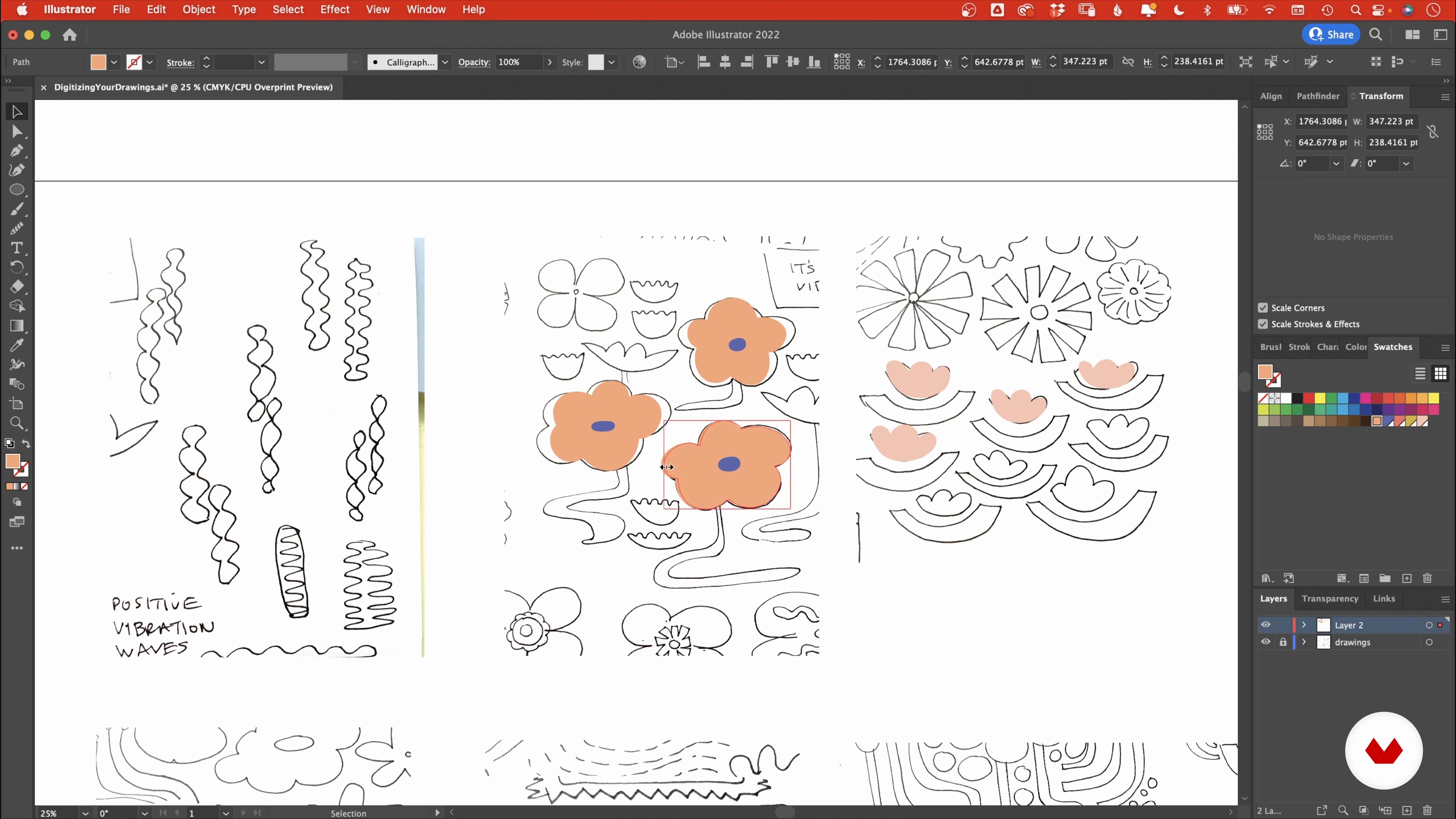Select the Selection tool arrow
The image size is (1456, 819).
16,112
